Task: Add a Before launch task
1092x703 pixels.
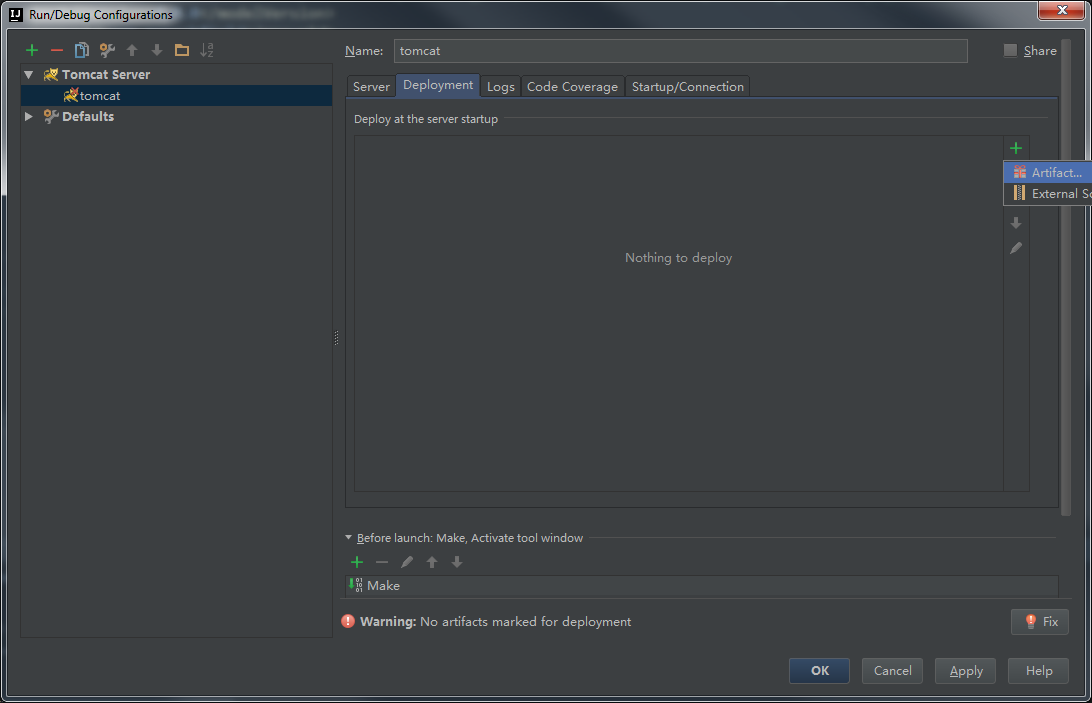Action: 357,562
